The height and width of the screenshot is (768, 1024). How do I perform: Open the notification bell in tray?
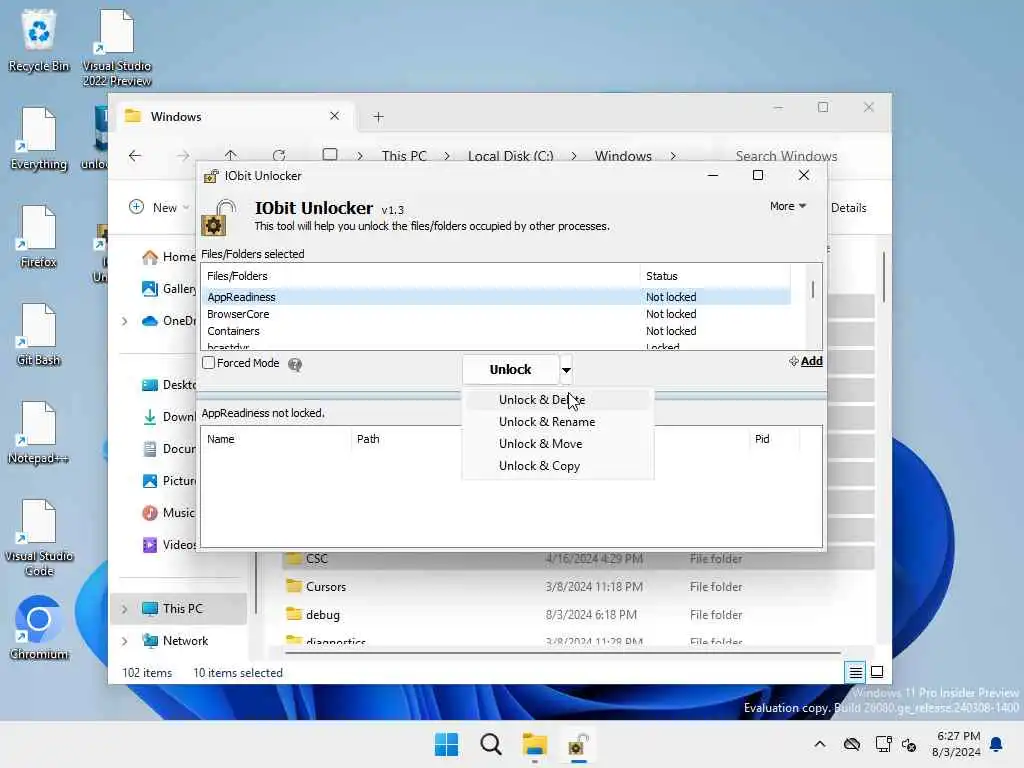(x=997, y=744)
